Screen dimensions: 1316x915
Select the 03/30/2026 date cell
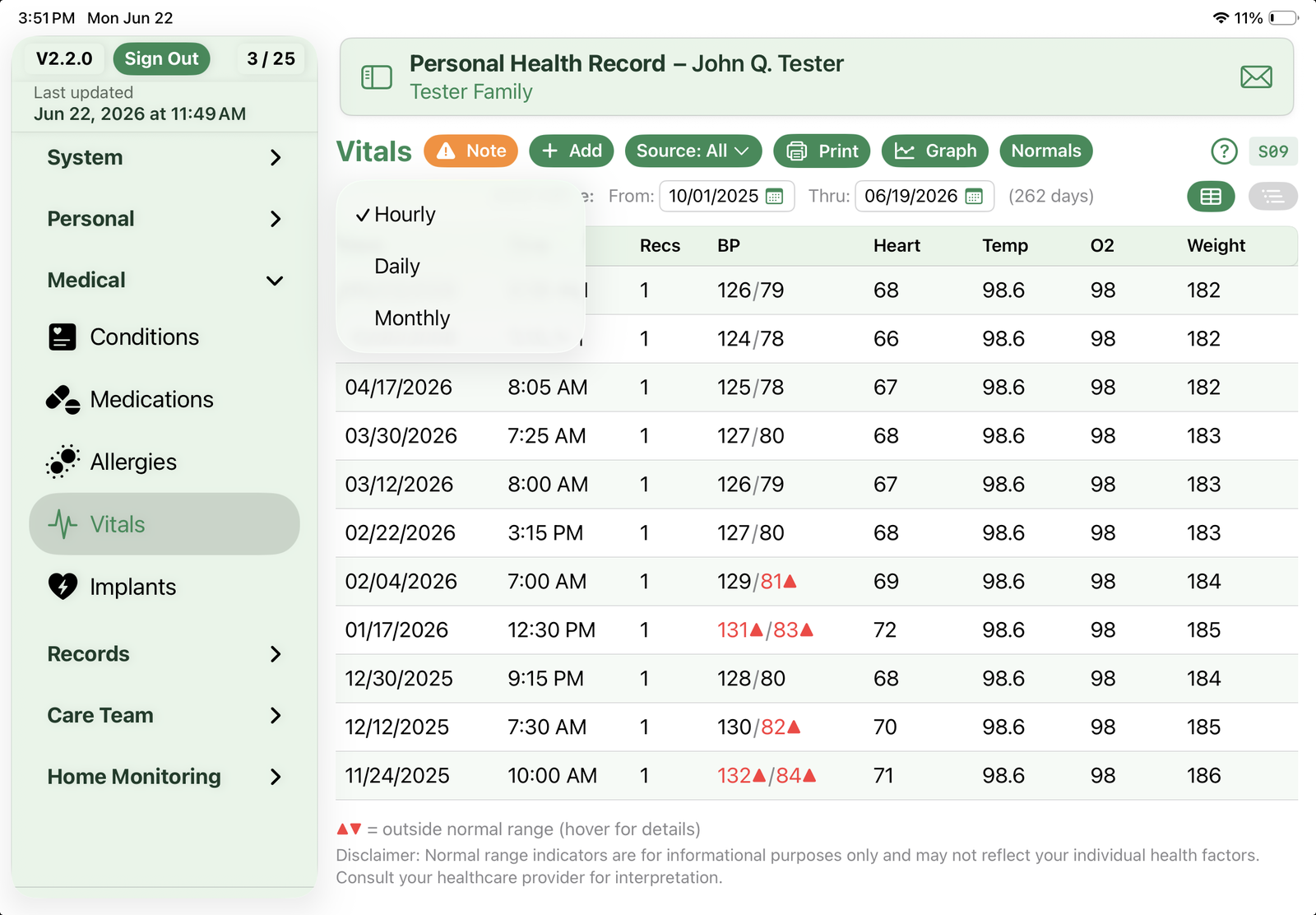[x=401, y=436]
